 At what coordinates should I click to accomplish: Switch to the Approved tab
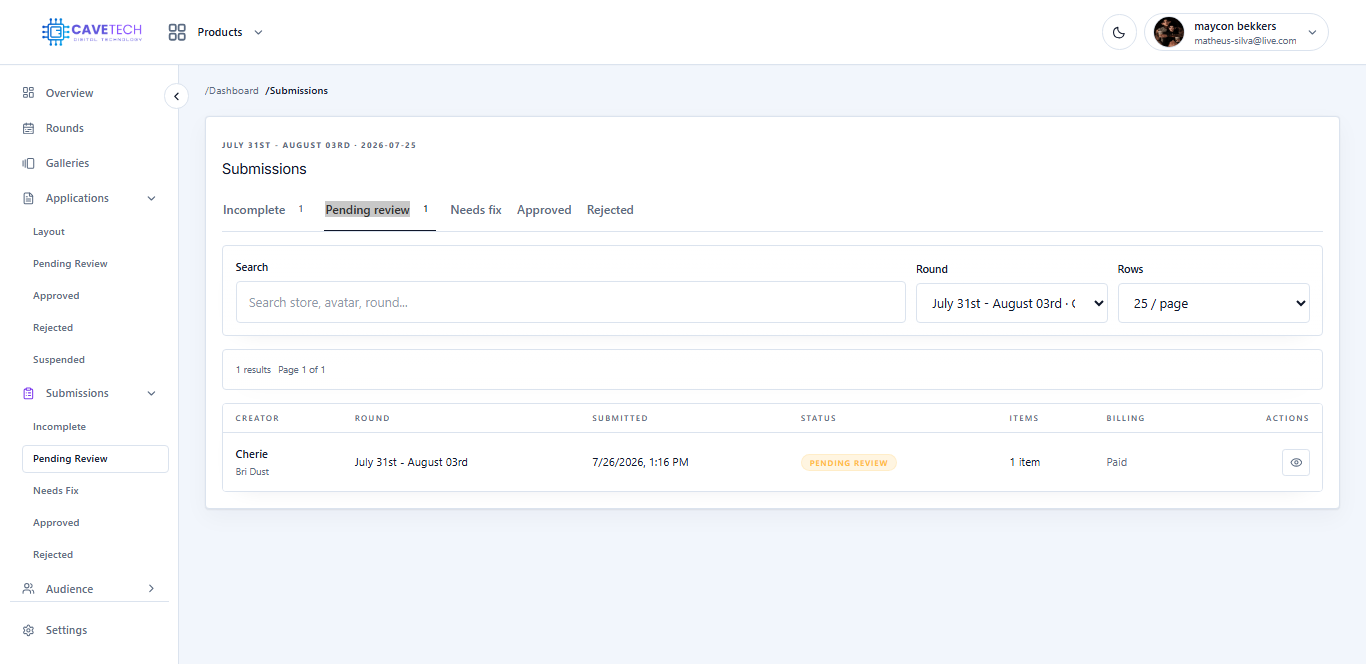[x=544, y=210]
